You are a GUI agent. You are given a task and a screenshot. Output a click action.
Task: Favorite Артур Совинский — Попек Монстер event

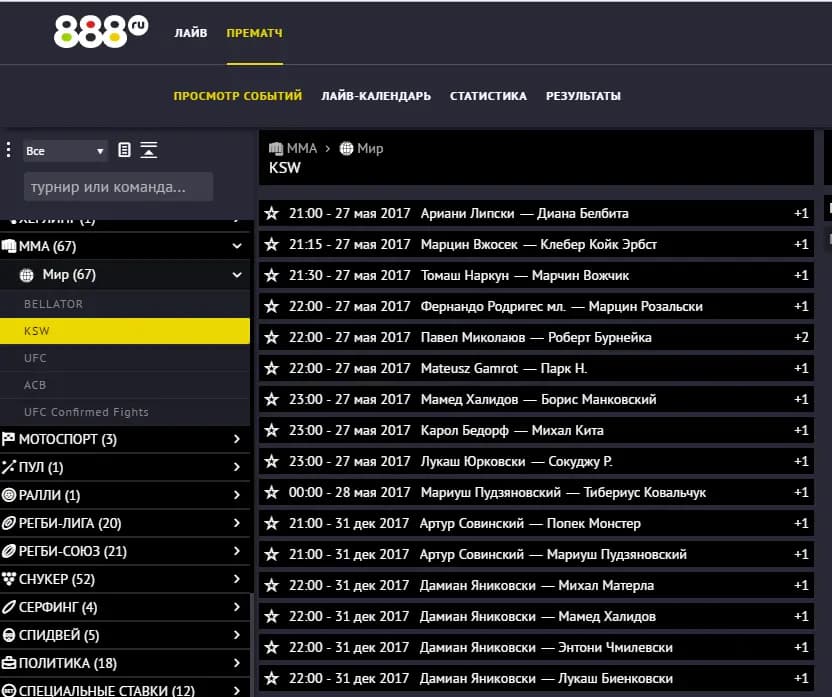tap(272, 523)
